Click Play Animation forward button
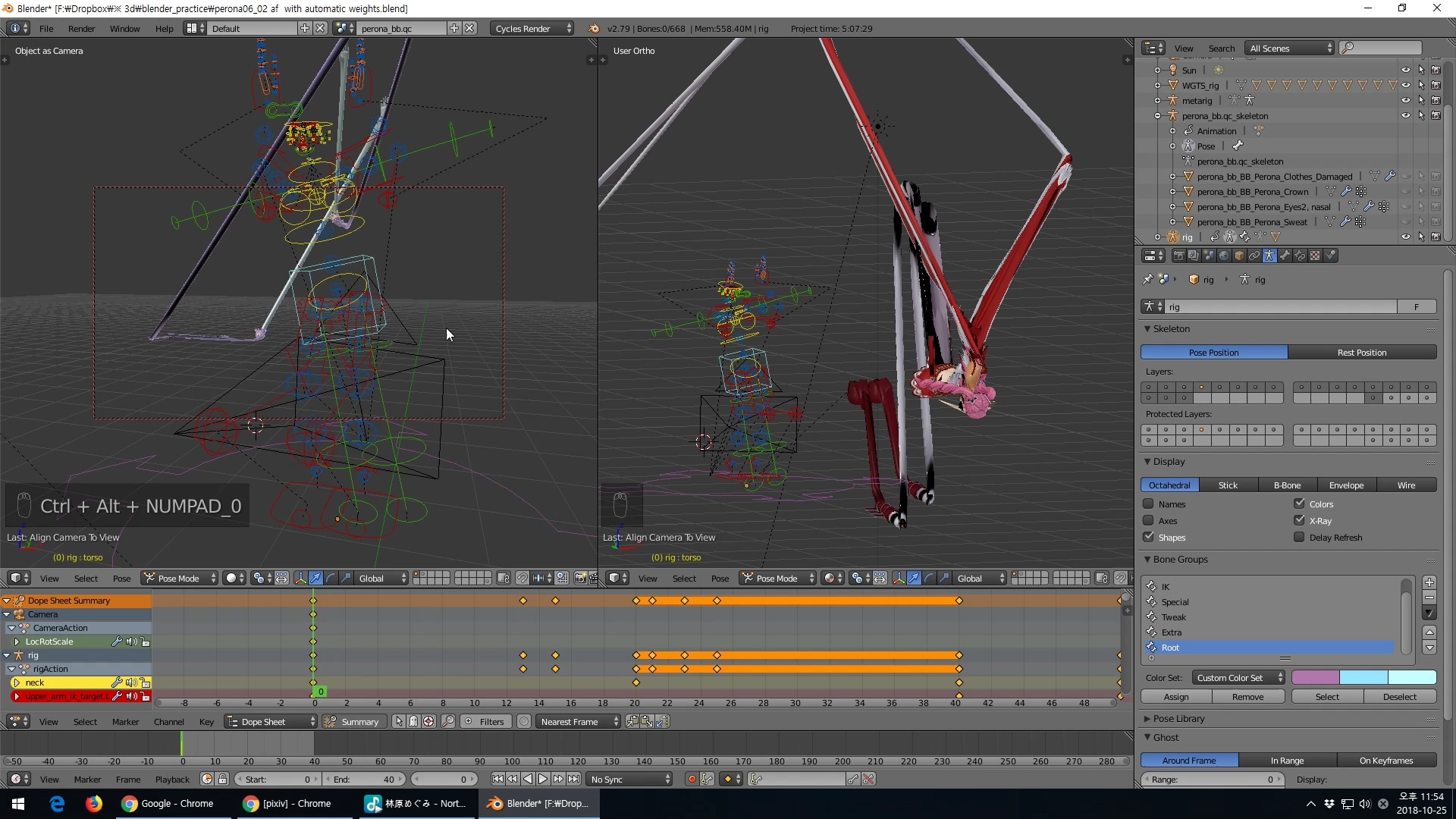The image size is (1456, 819). coord(543,779)
